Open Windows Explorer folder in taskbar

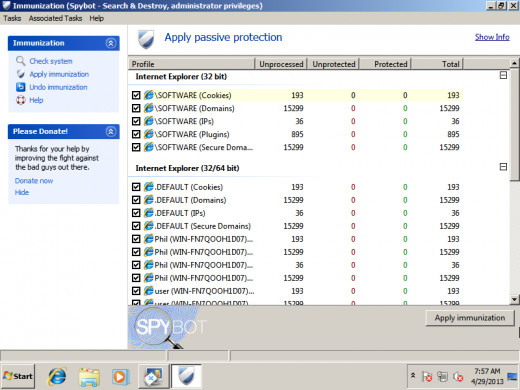click(x=89, y=377)
